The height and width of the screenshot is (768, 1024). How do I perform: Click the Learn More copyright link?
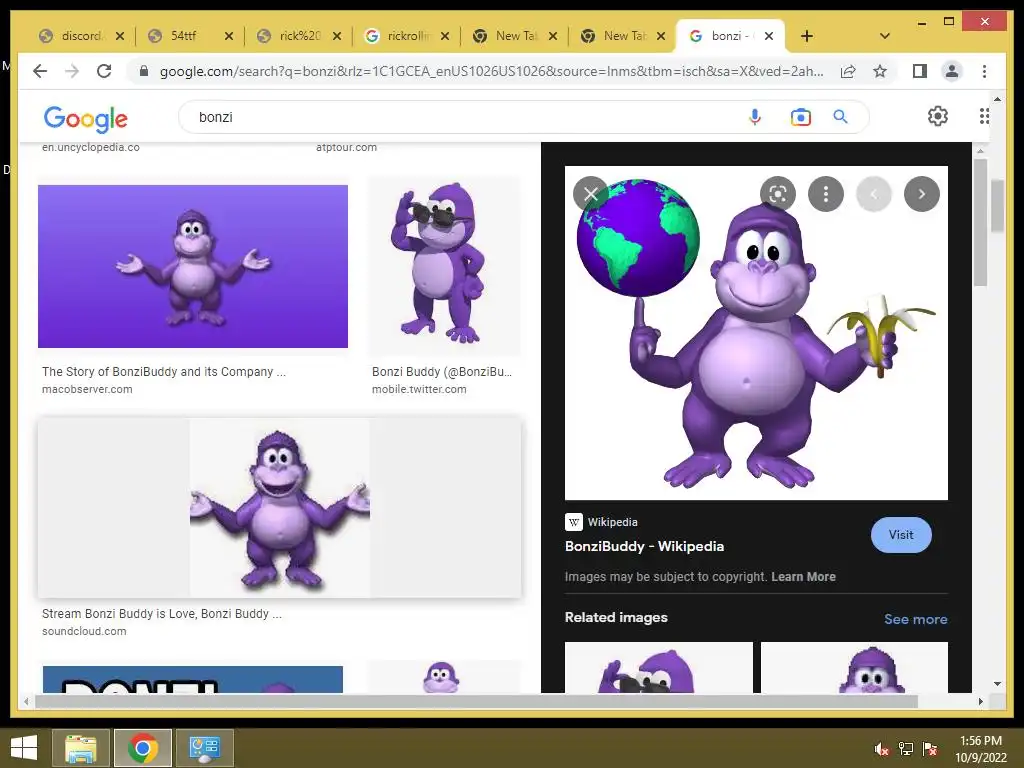(803, 577)
